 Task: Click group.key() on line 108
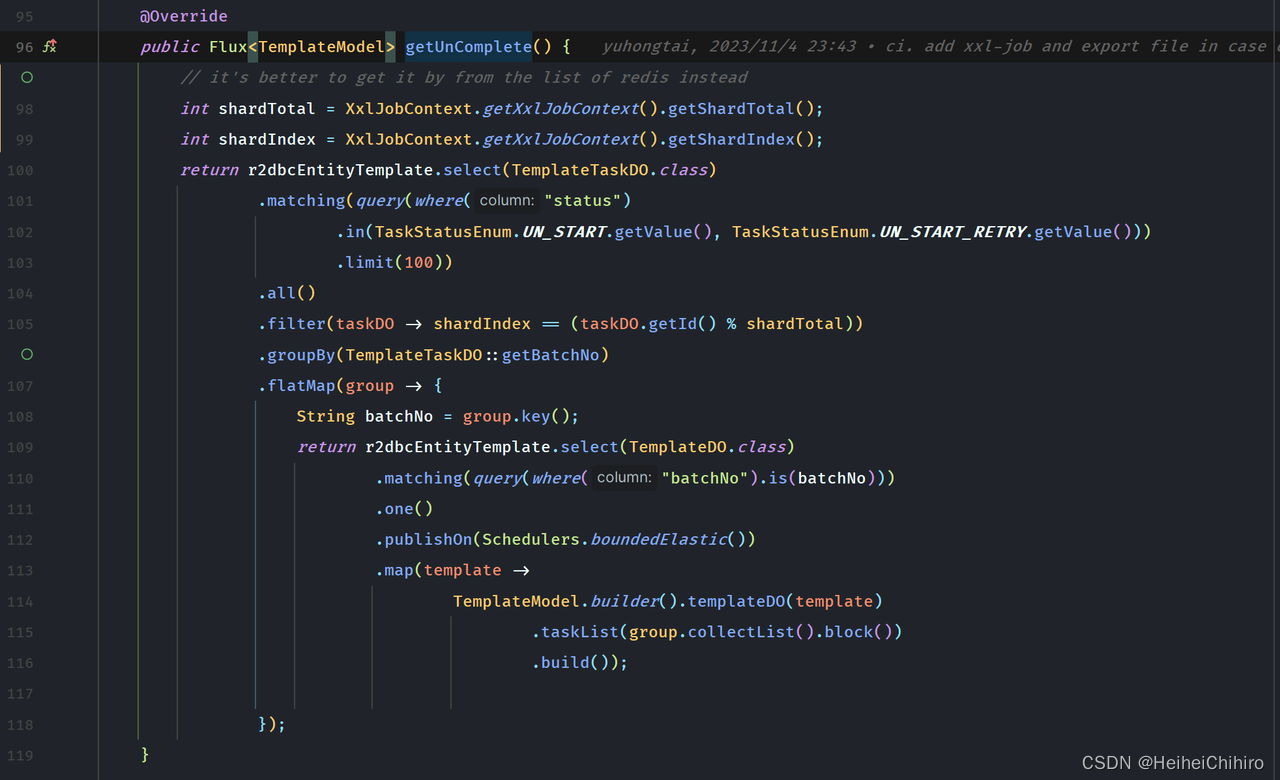[x=516, y=416]
